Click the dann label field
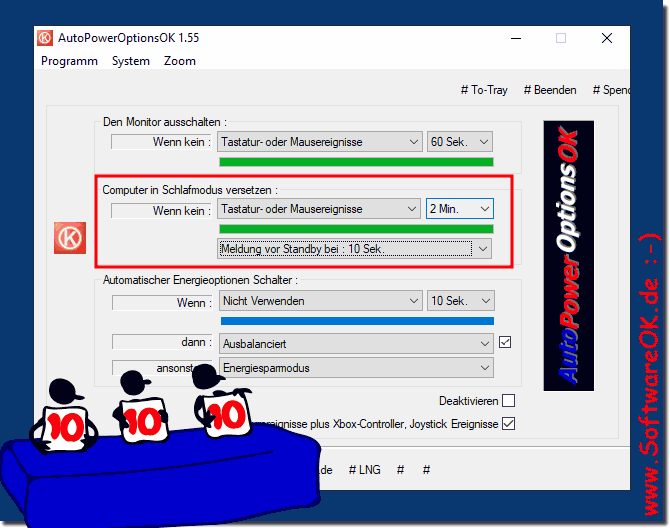 coord(162,342)
